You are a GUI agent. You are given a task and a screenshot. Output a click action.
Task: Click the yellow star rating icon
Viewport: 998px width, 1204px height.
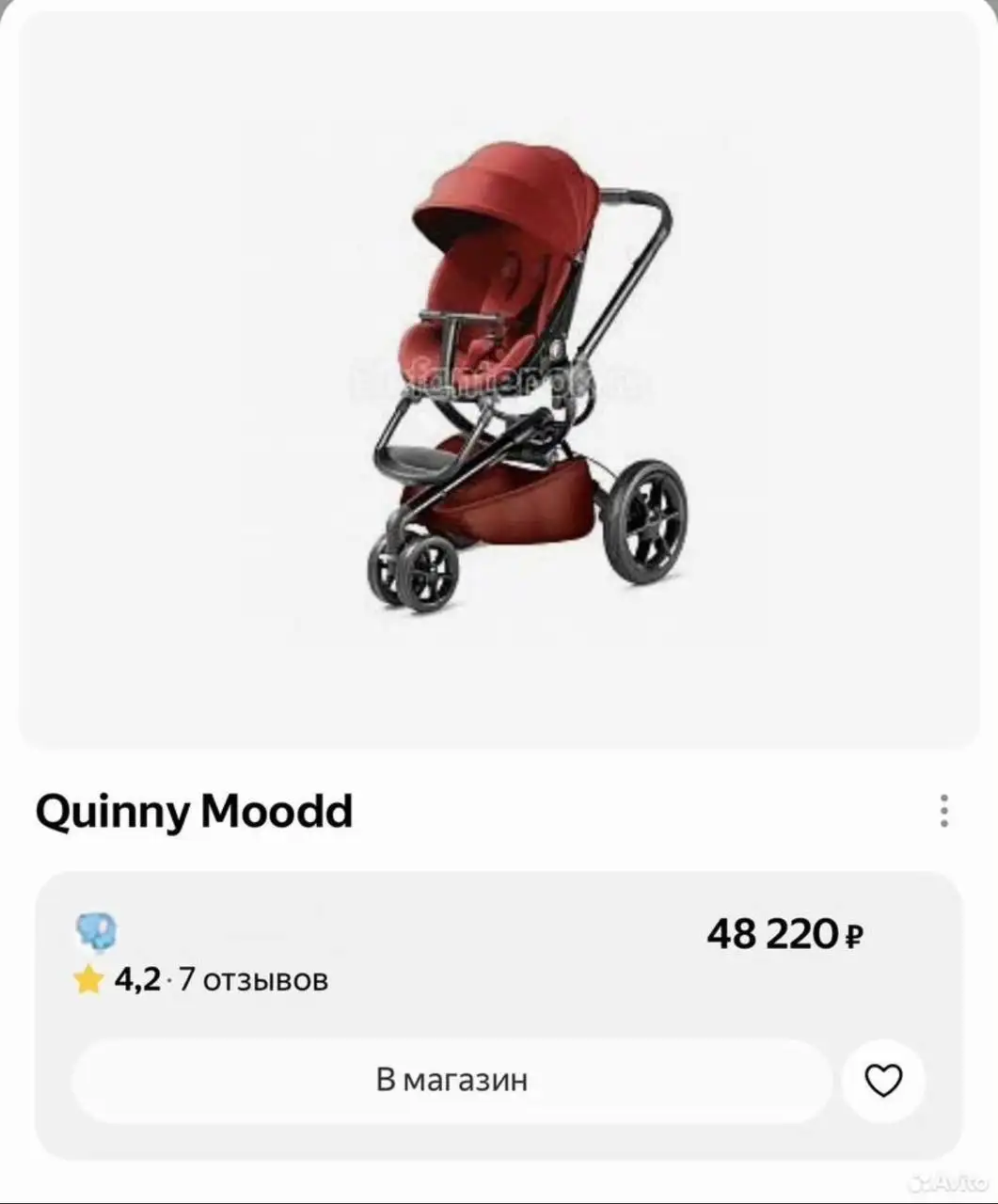pos(88,981)
